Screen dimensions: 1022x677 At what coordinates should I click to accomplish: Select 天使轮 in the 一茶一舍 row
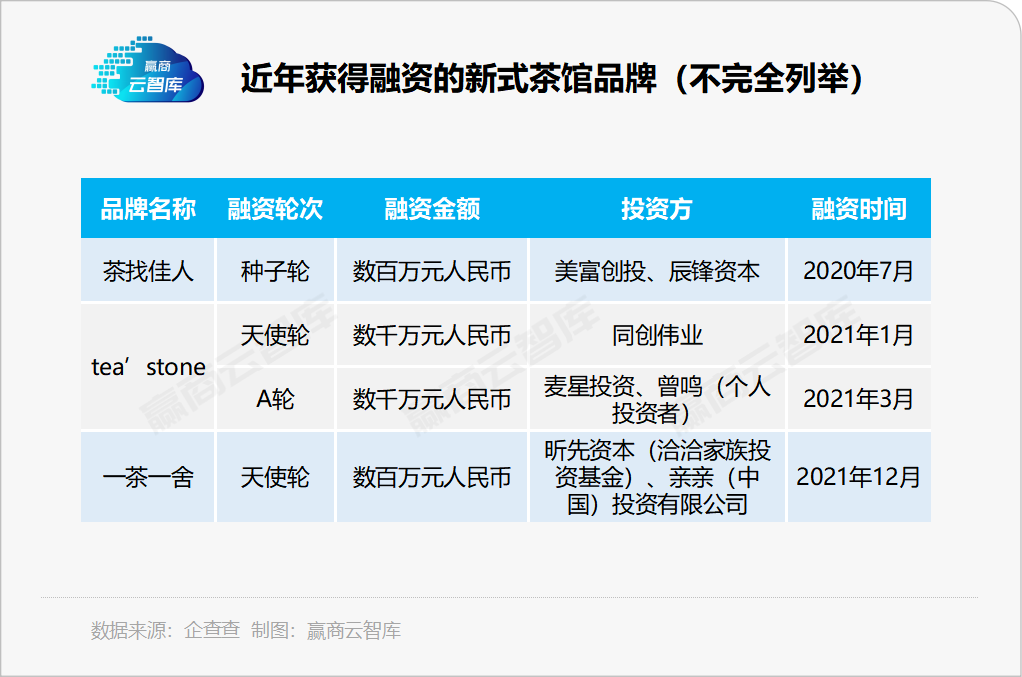click(x=275, y=478)
